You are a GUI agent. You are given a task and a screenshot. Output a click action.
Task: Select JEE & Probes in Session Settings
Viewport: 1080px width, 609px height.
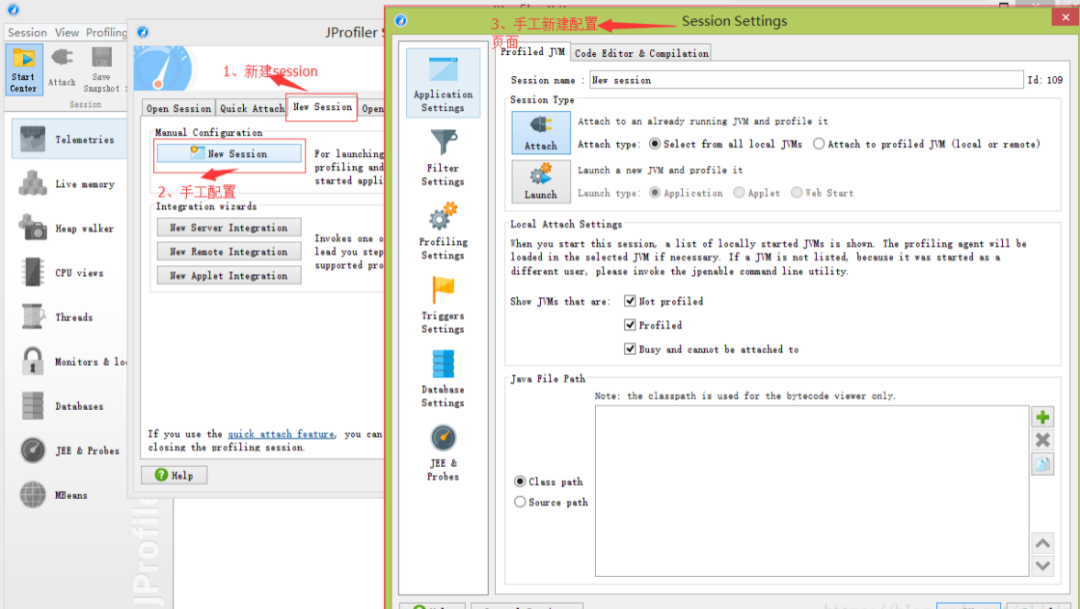(443, 453)
